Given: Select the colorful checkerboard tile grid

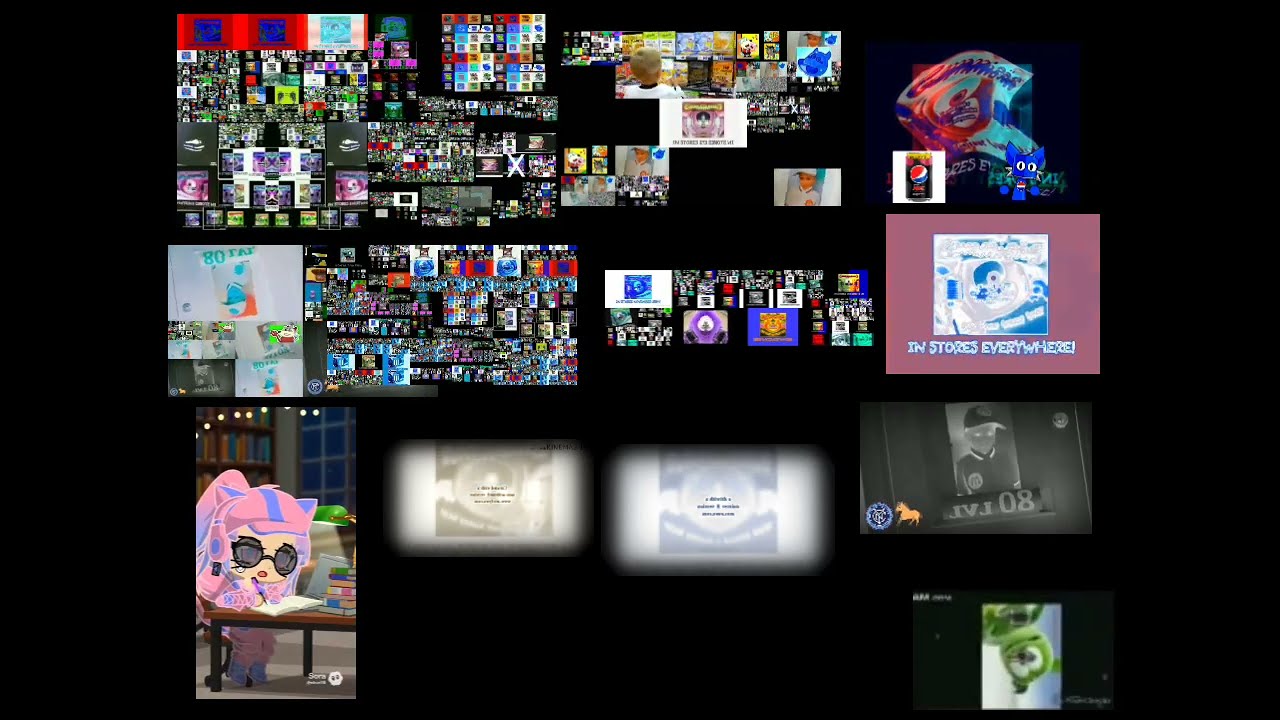Looking at the screenshot, I should [x=494, y=53].
